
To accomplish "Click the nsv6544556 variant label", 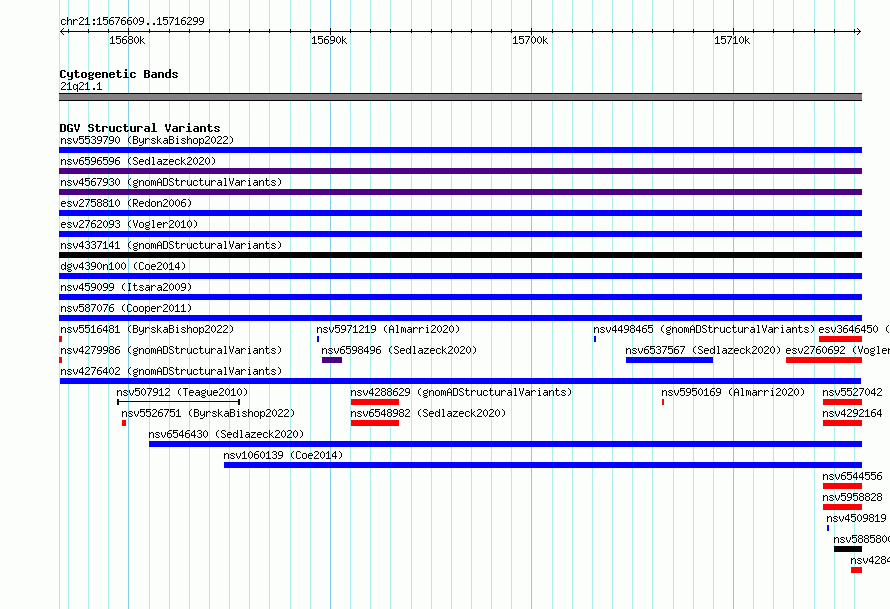I will [852, 476].
